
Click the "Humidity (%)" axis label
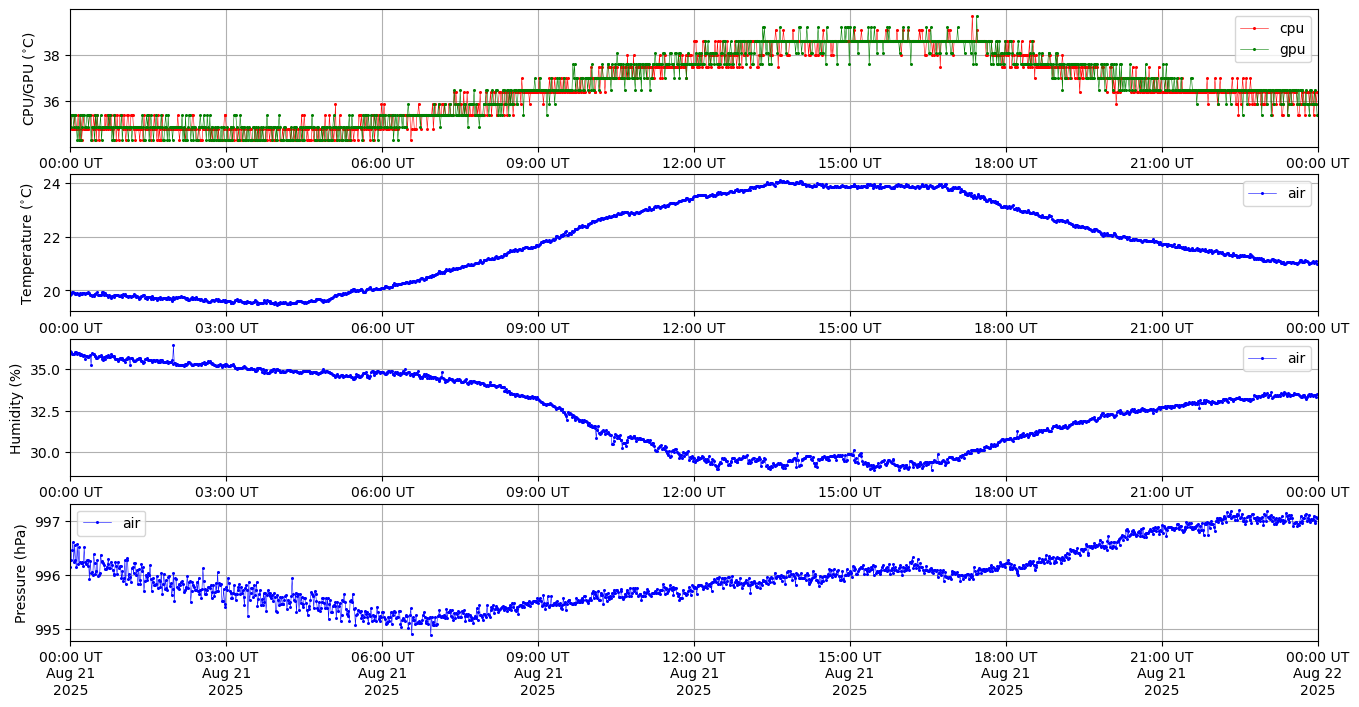(15, 408)
